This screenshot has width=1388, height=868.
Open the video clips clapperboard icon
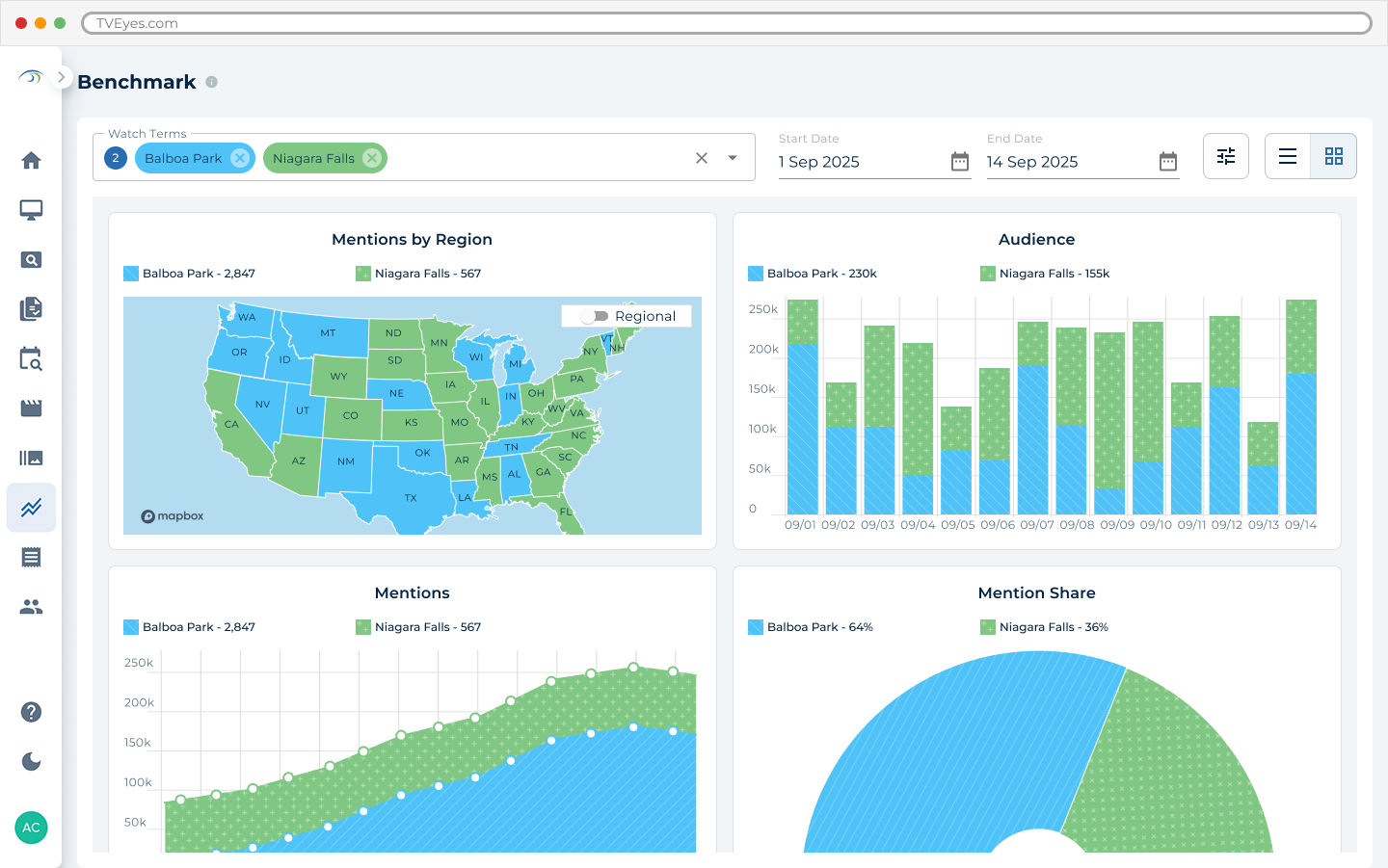point(31,408)
